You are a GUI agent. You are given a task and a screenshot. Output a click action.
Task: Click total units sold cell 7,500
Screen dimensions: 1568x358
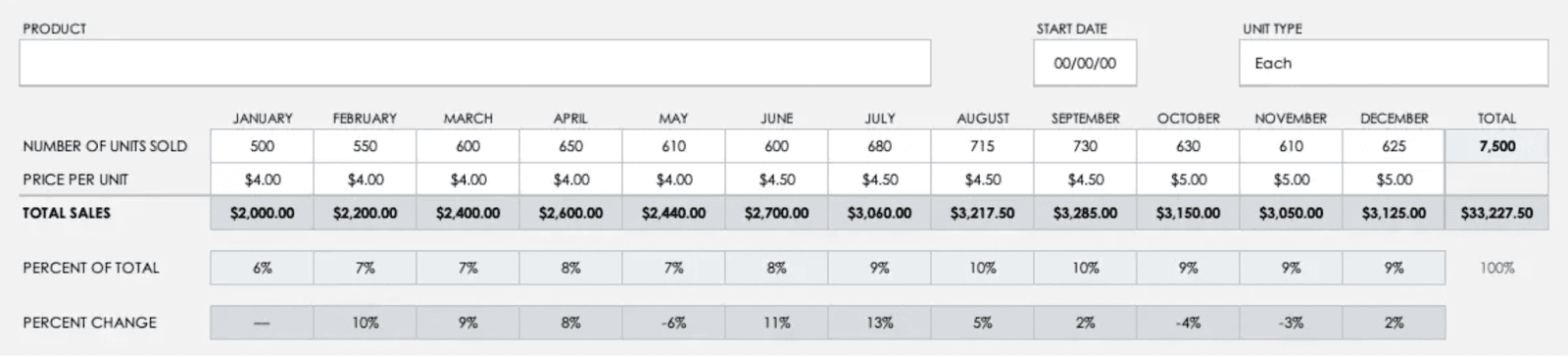1496,146
